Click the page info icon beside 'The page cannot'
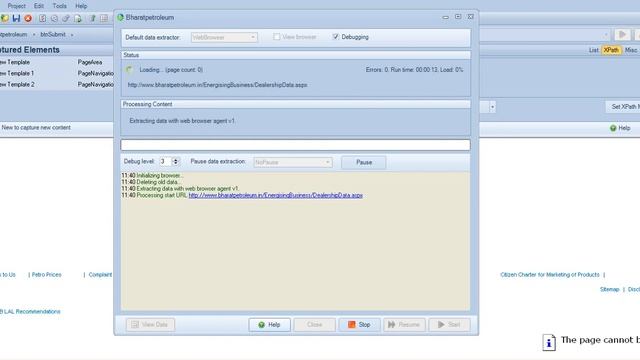Viewport: 640px width, 360px height. point(549,342)
